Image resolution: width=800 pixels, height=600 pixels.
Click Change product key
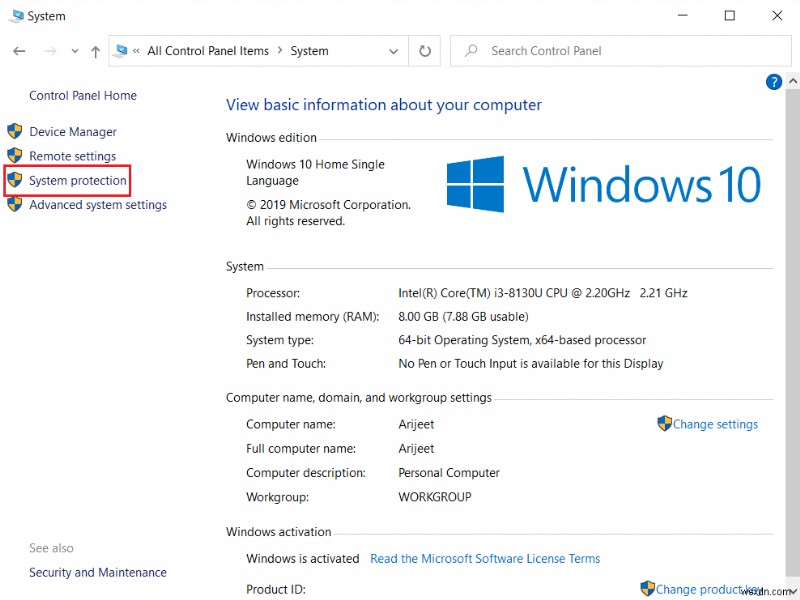710,589
